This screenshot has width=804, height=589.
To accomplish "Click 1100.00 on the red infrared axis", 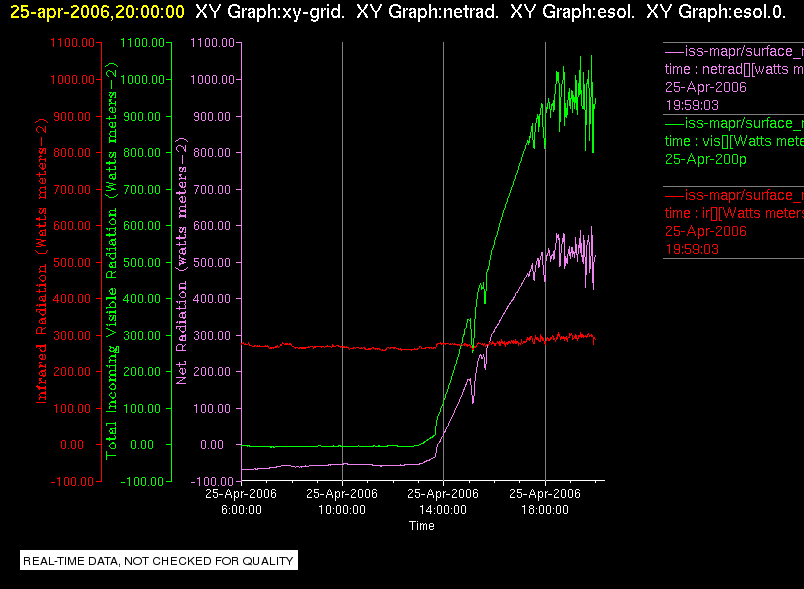I will pyautogui.click(x=72, y=43).
